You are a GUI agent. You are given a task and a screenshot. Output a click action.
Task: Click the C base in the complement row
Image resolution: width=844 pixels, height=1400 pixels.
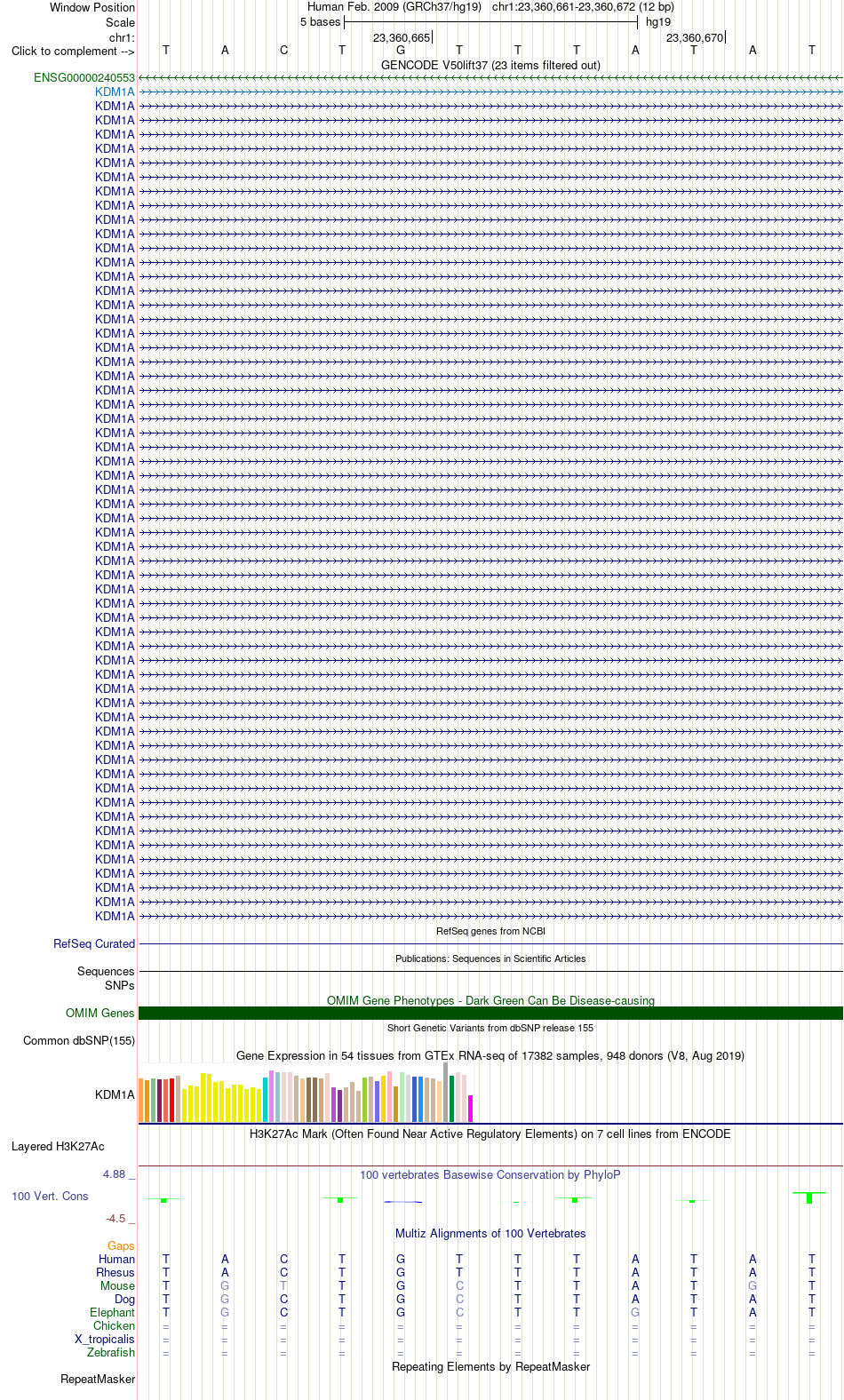283,51
